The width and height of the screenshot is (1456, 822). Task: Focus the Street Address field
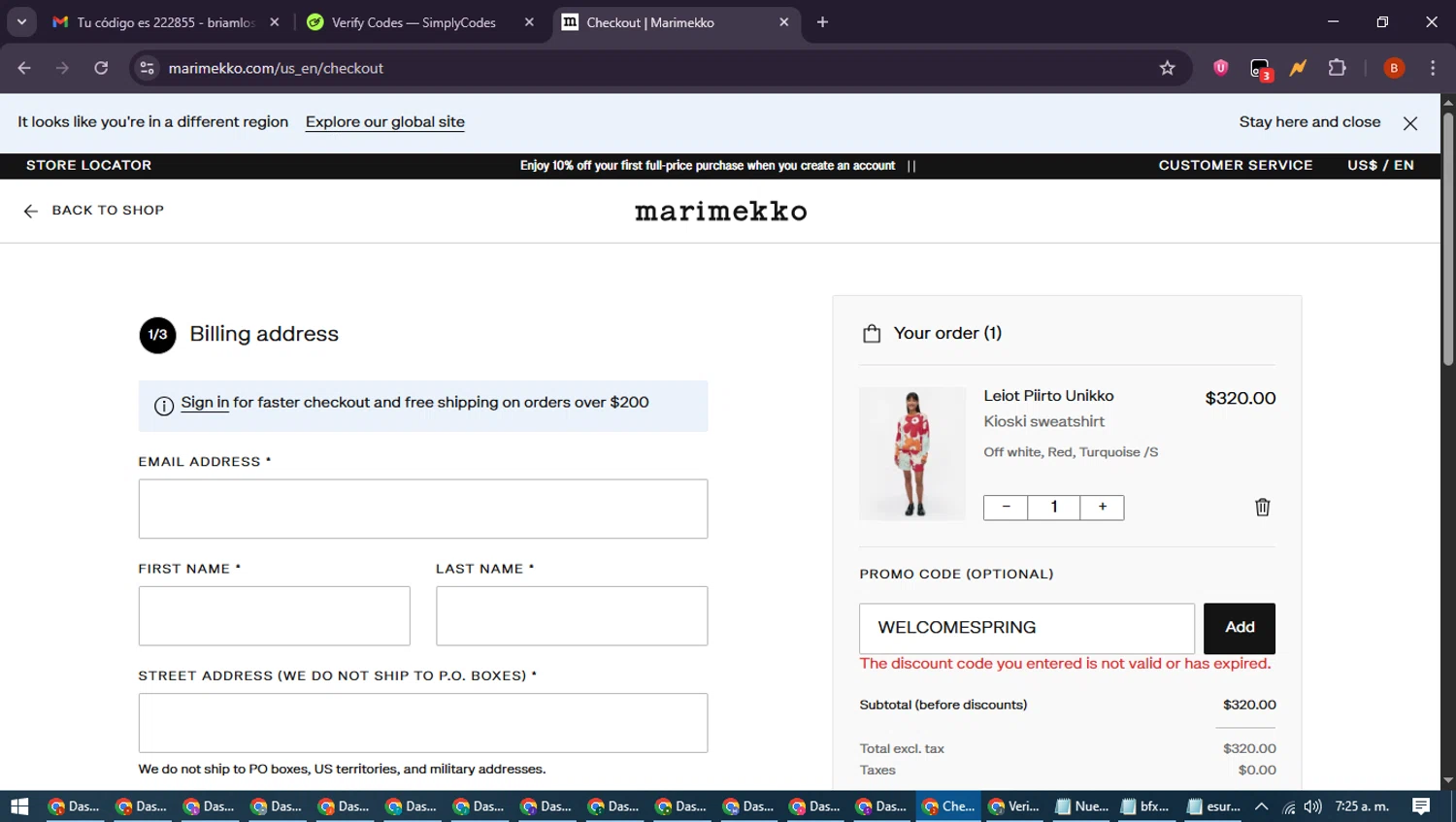(423, 722)
